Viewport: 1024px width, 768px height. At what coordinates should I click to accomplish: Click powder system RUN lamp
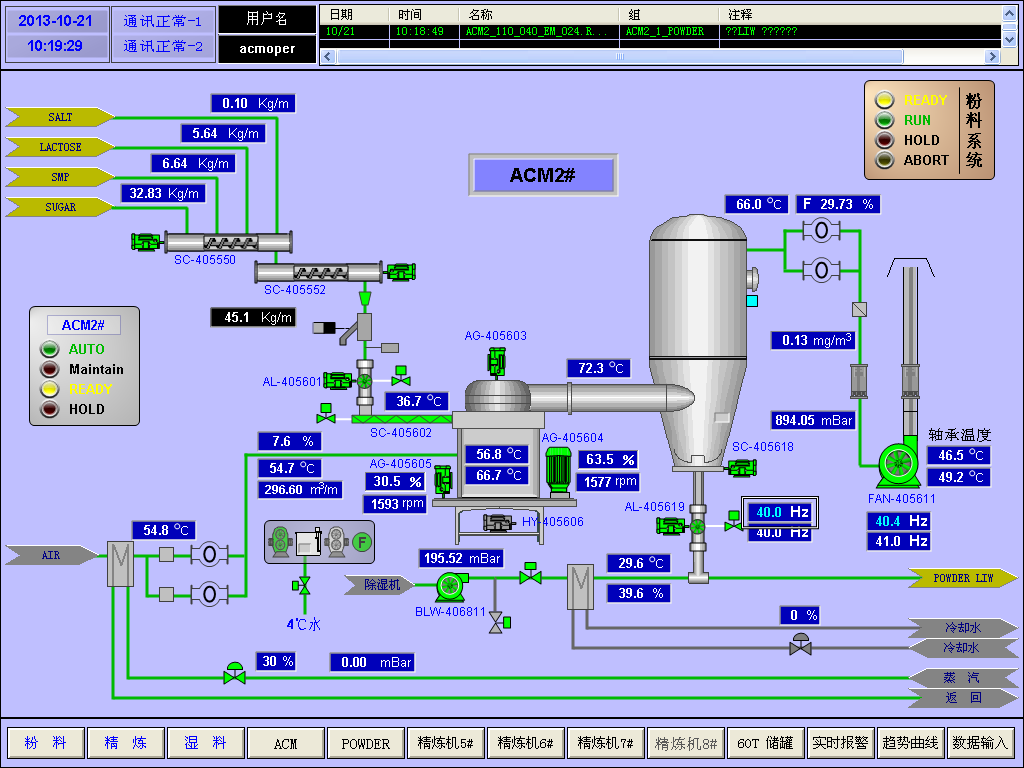884,120
